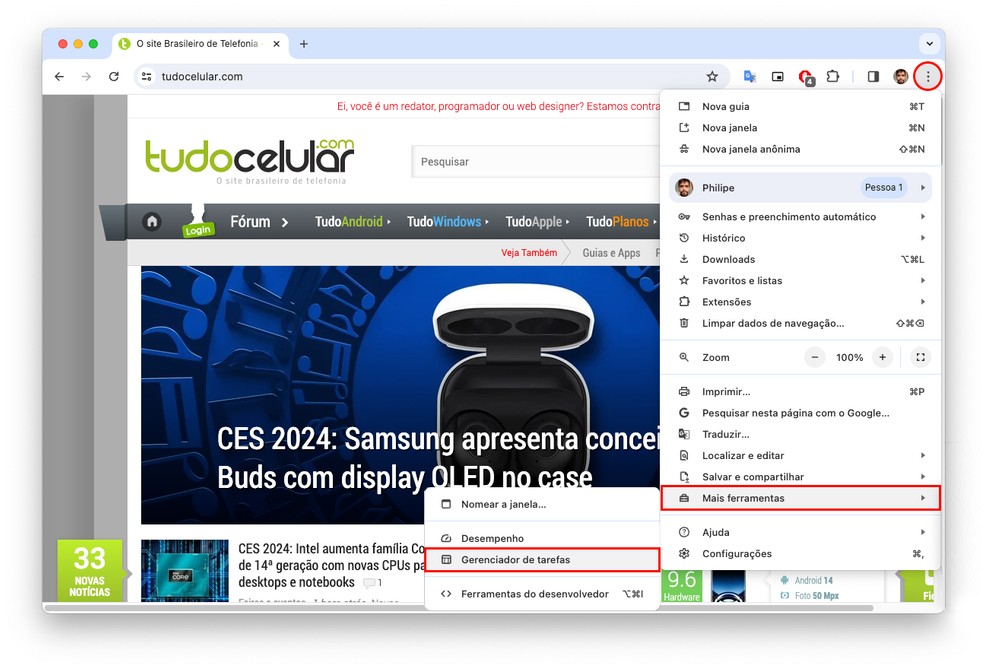Reload the current page

click(x=114, y=76)
